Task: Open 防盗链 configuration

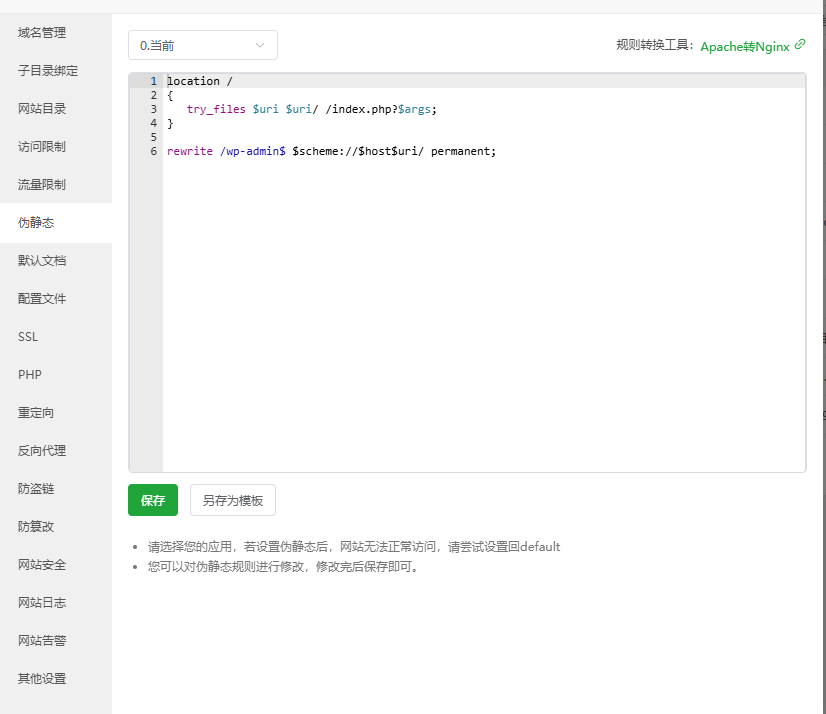Action: [36, 489]
